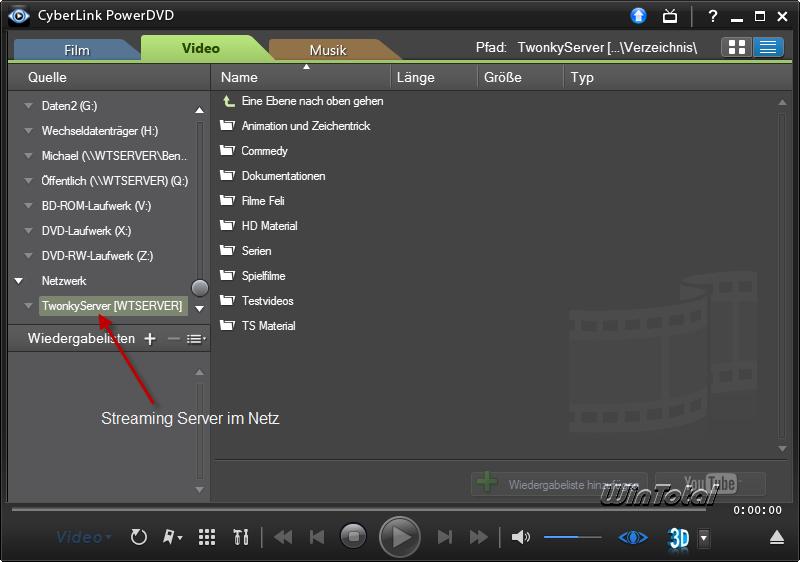The width and height of the screenshot is (800, 562).
Task: Skip to next track
Action: point(444,537)
